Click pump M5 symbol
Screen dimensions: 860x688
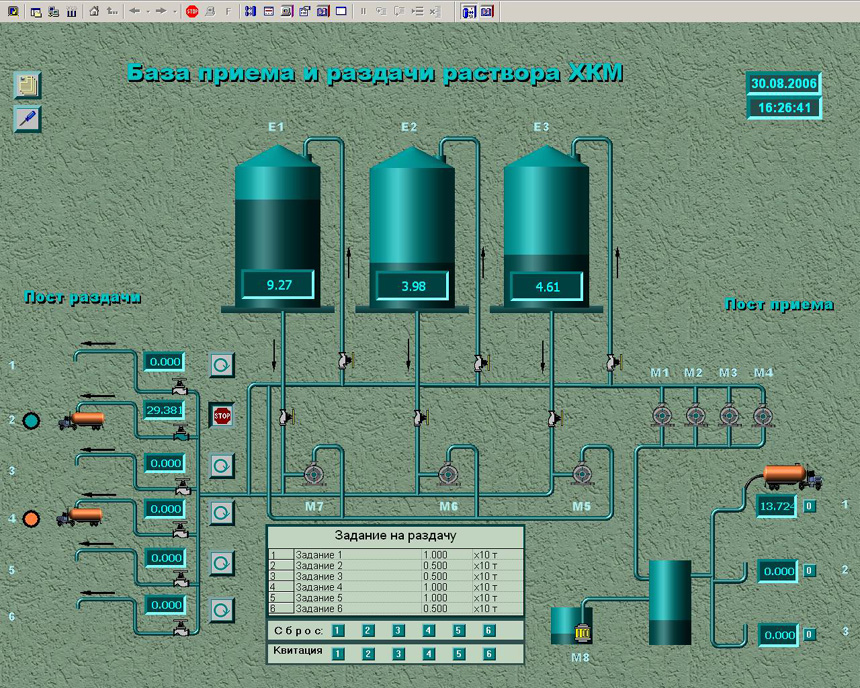pos(582,474)
